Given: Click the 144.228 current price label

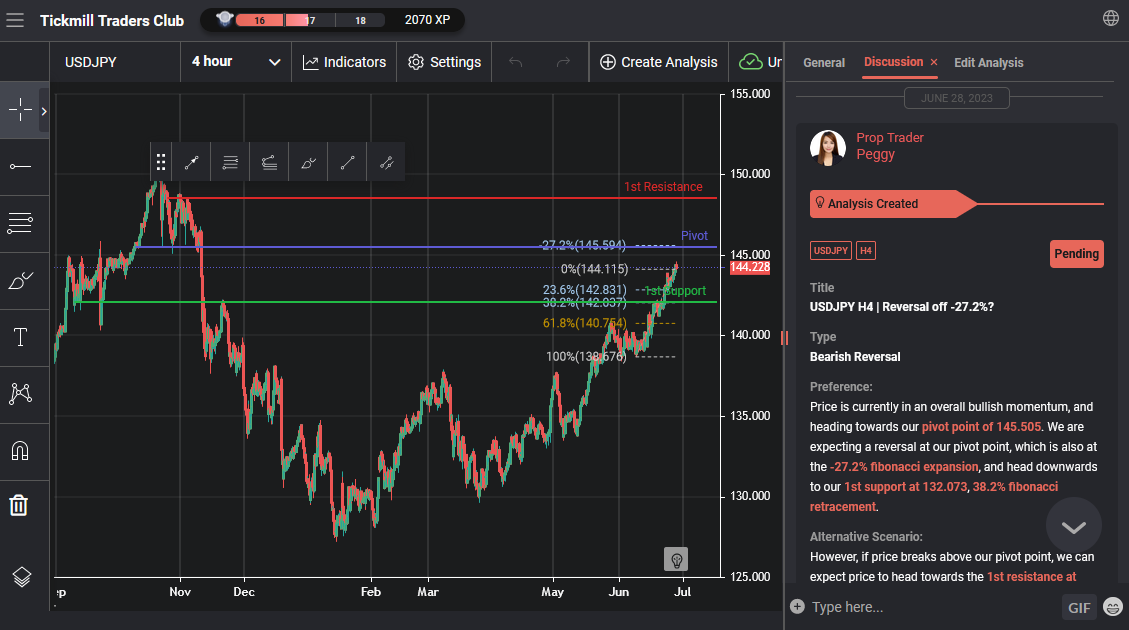Looking at the screenshot, I should pyautogui.click(x=750, y=267).
